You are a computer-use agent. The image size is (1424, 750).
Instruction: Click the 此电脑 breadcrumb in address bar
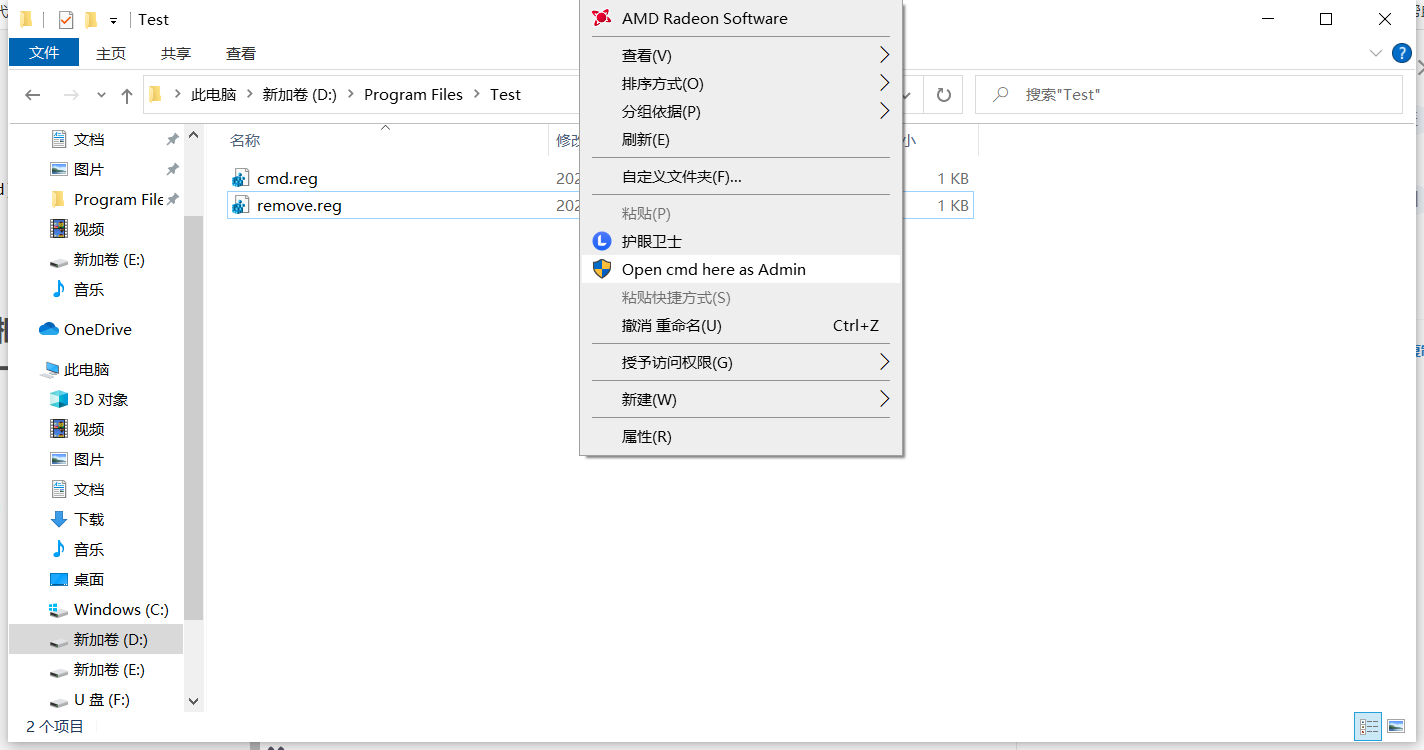click(x=214, y=95)
